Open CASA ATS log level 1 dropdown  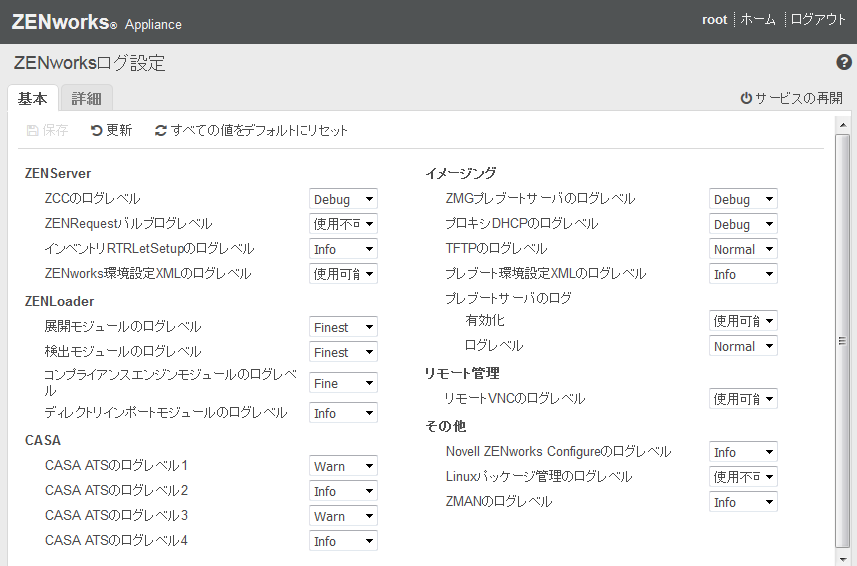pos(343,466)
